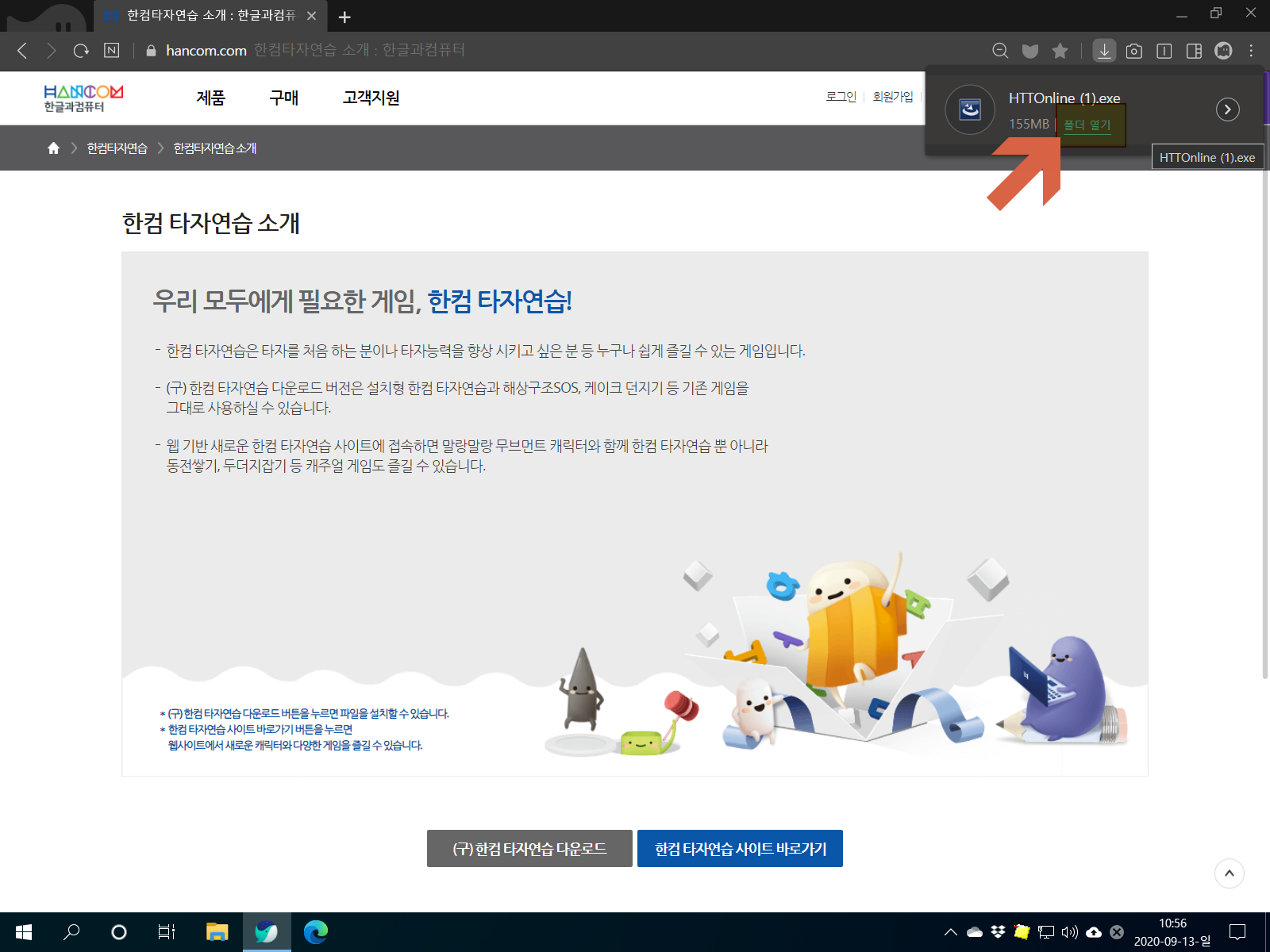
Task: Click the 회원가입 link
Action: click(893, 97)
